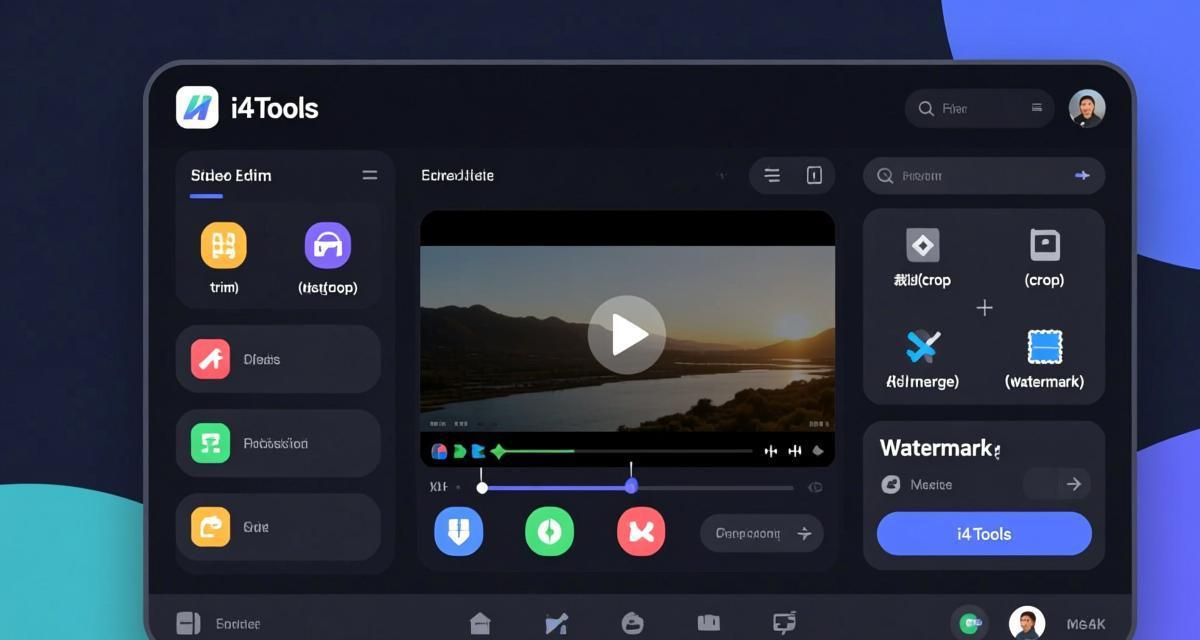Expand the Studio Edit panel menu
Screen dimensions: 1200x640
point(369,175)
